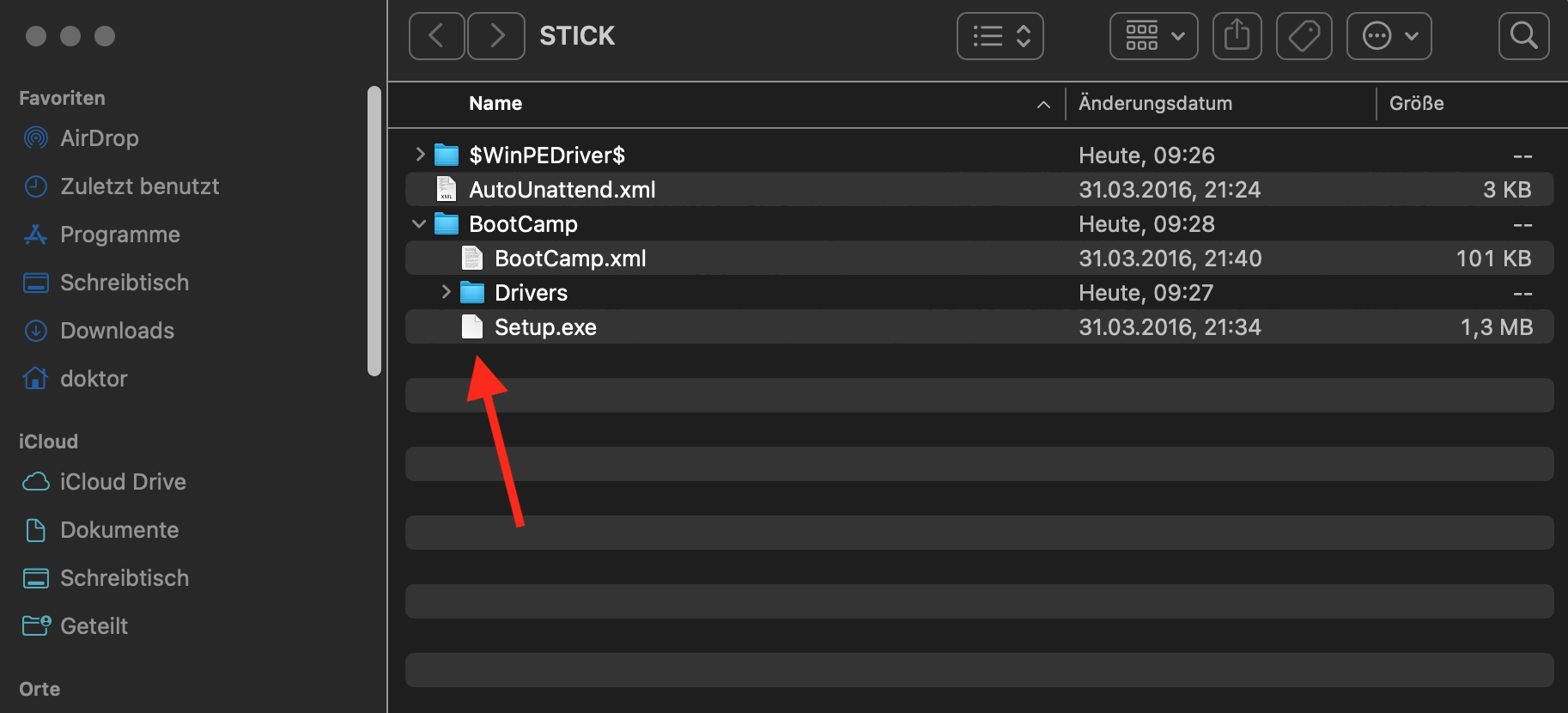The width and height of the screenshot is (1568, 713).
Task: Open the Finder search icon
Action: point(1523,36)
